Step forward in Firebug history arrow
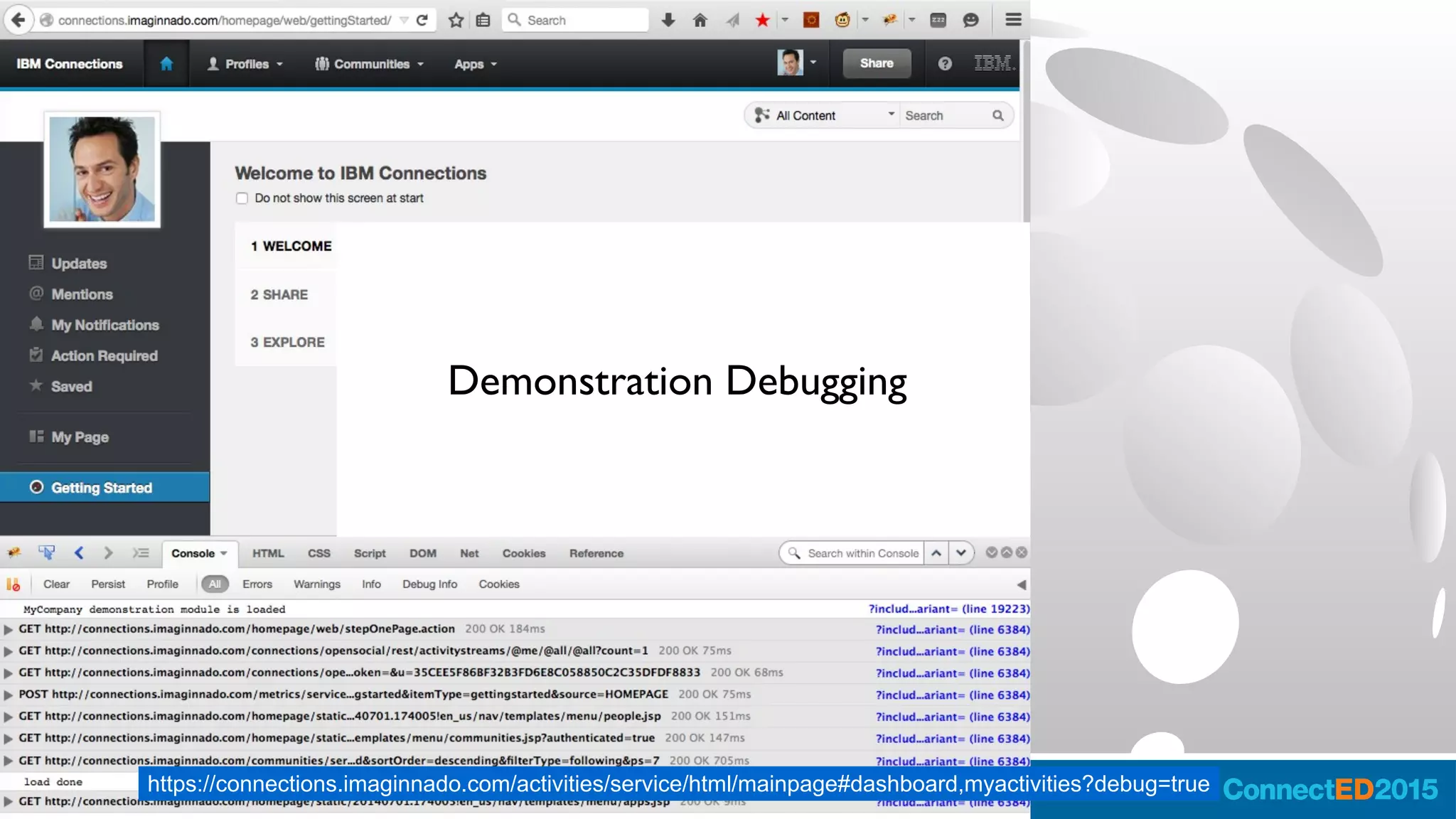This screenshot has height=819, width=1456. coord(108,553)
